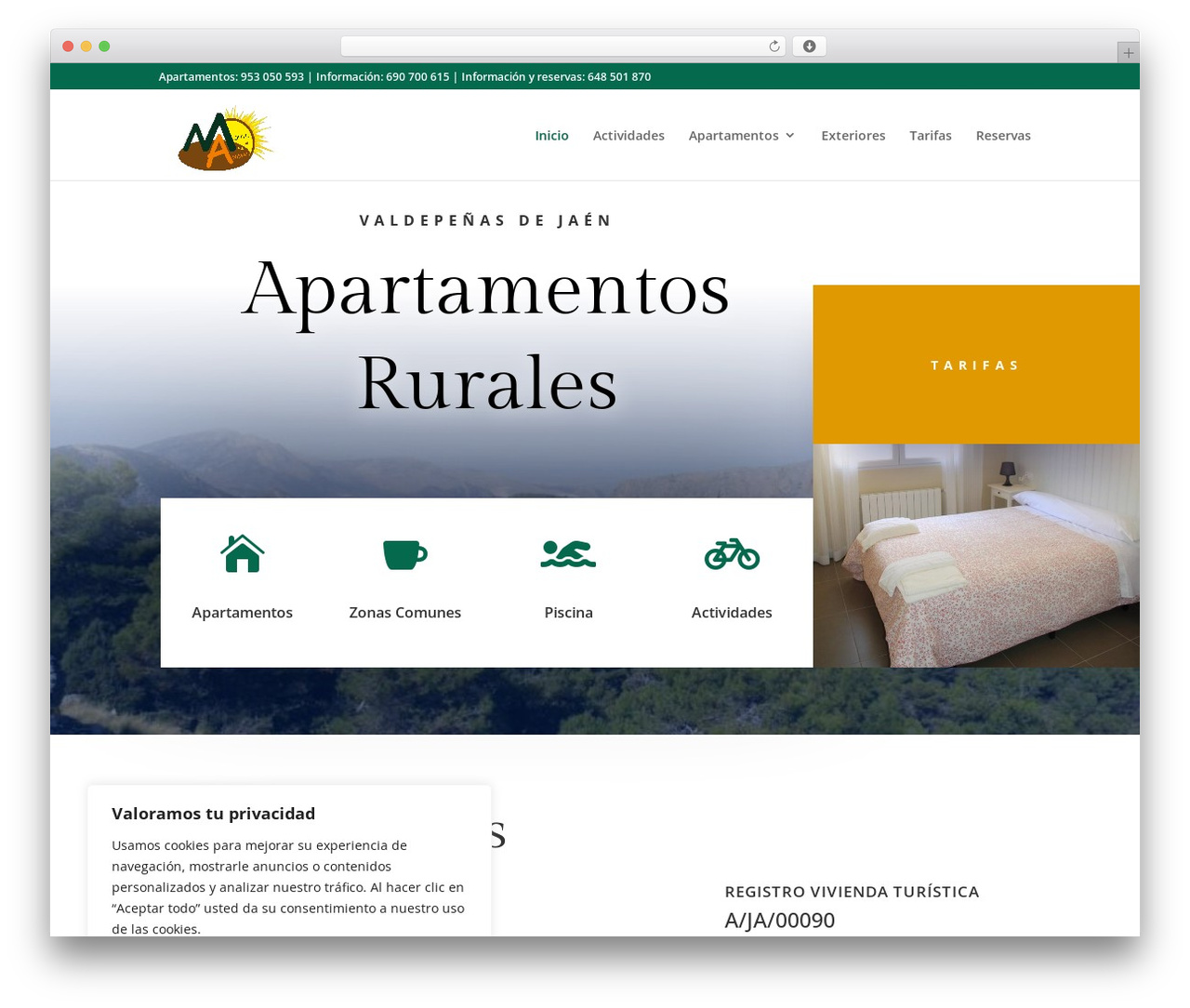Click the REGISTRO VIVIENDA TURÍSTICA text
The height and width of the screenshot is (1008, 1190).
(x=852, y=892)
